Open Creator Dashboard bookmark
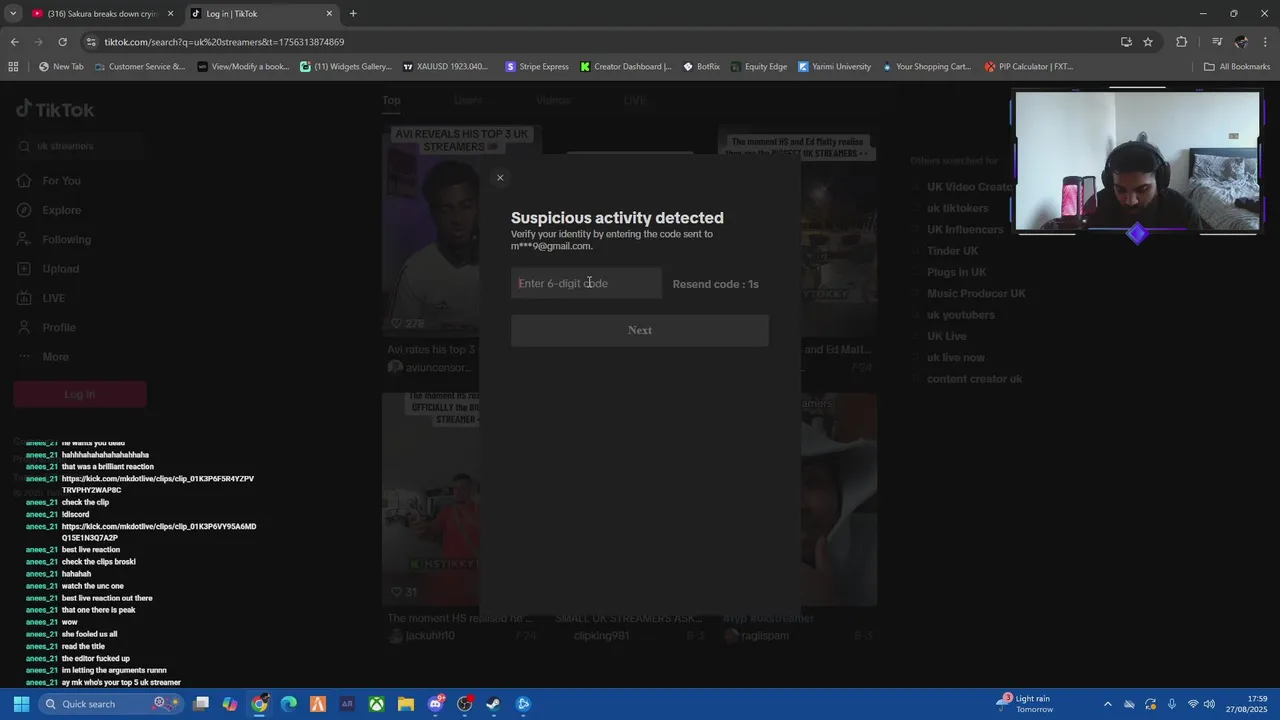1280x720 pixels. (x=626, y=67)
